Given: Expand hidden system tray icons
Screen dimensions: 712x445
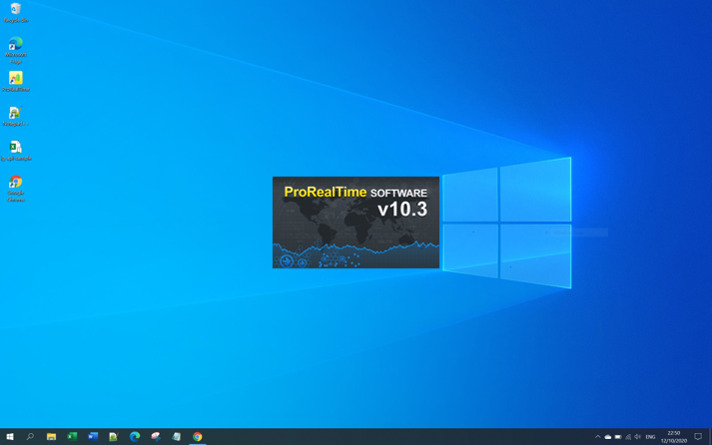Looking at the screenshot, I should 598,437.
